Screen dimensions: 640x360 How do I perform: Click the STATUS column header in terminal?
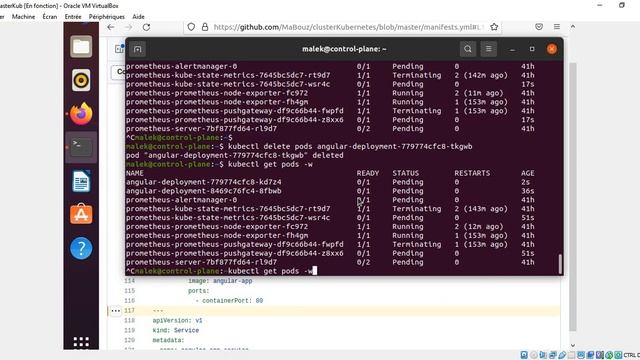(x=406, y=173)
